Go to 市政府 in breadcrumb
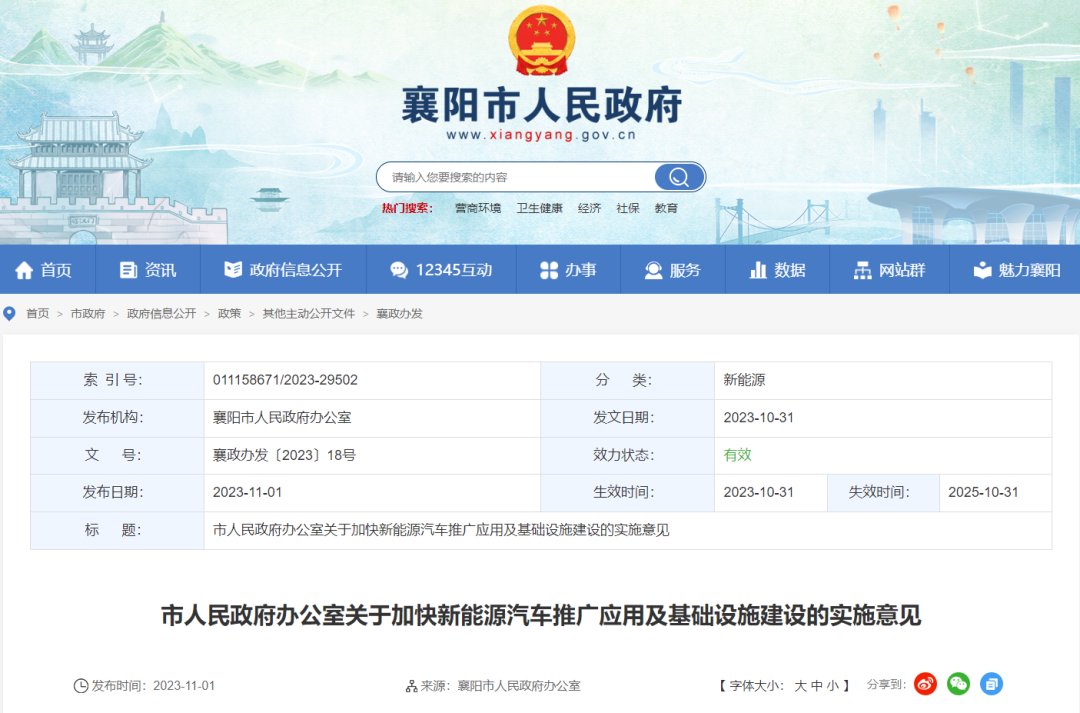Viewport: 1080px width, 713px height. (x=88, y=313)
